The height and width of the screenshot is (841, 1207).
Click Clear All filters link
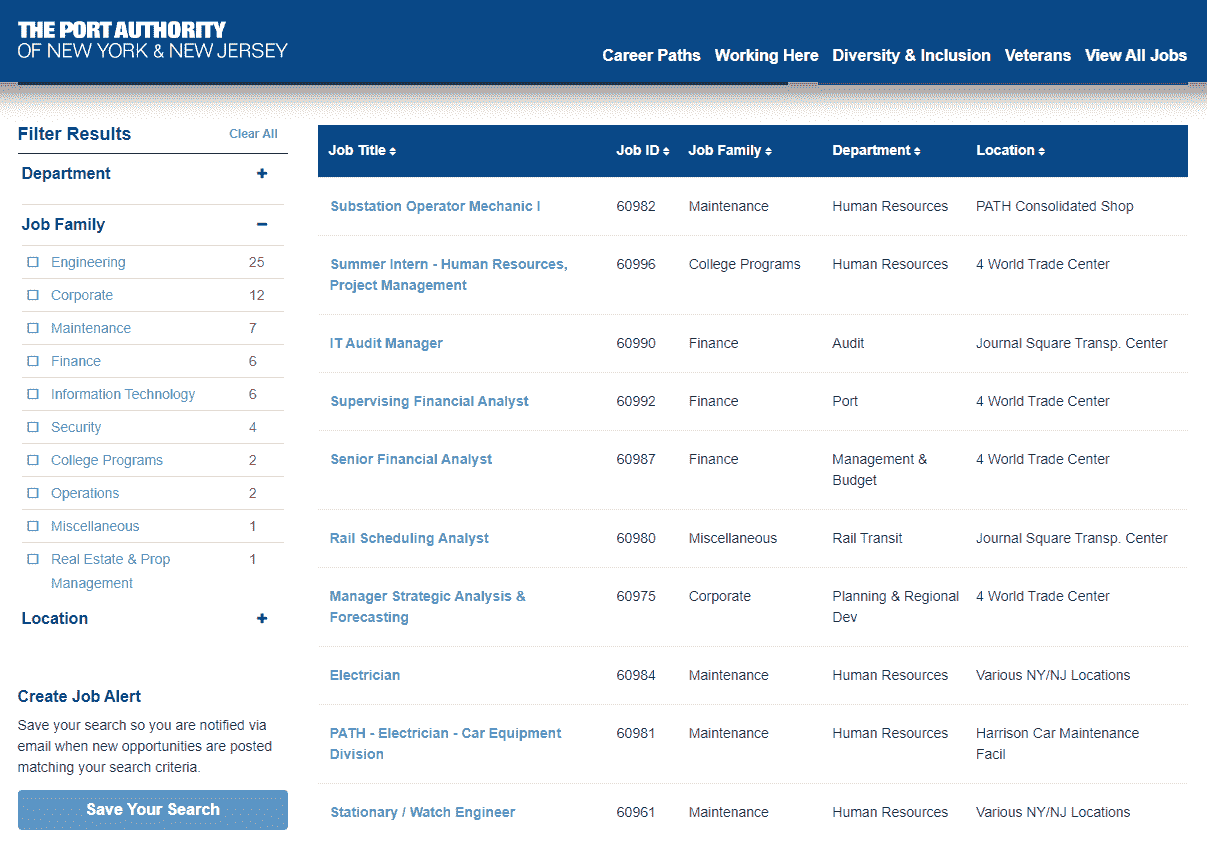253,134
